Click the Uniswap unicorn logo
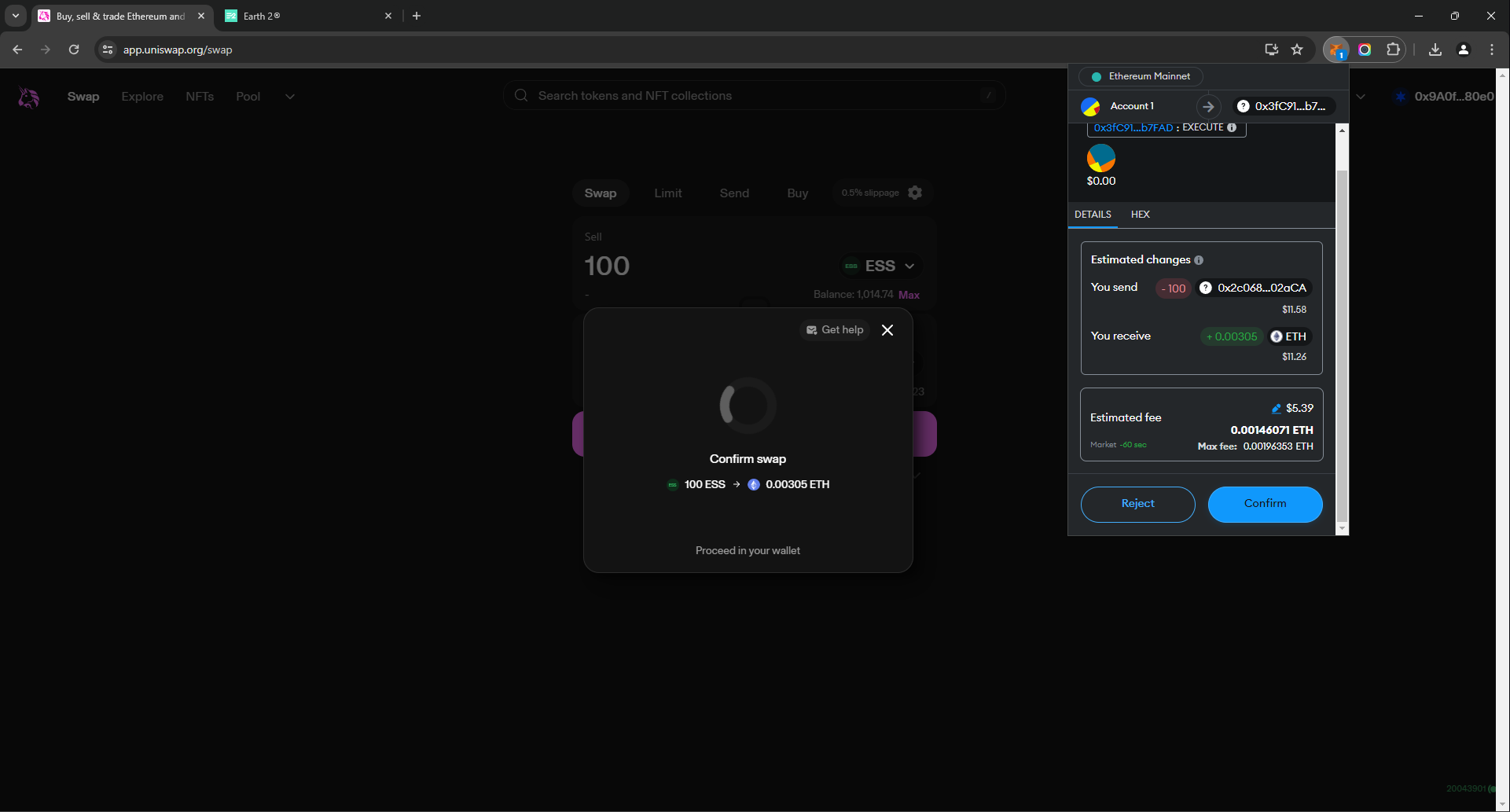This screenshot has height=812, width=1510. pyautogui.click(x=29, y=97)
